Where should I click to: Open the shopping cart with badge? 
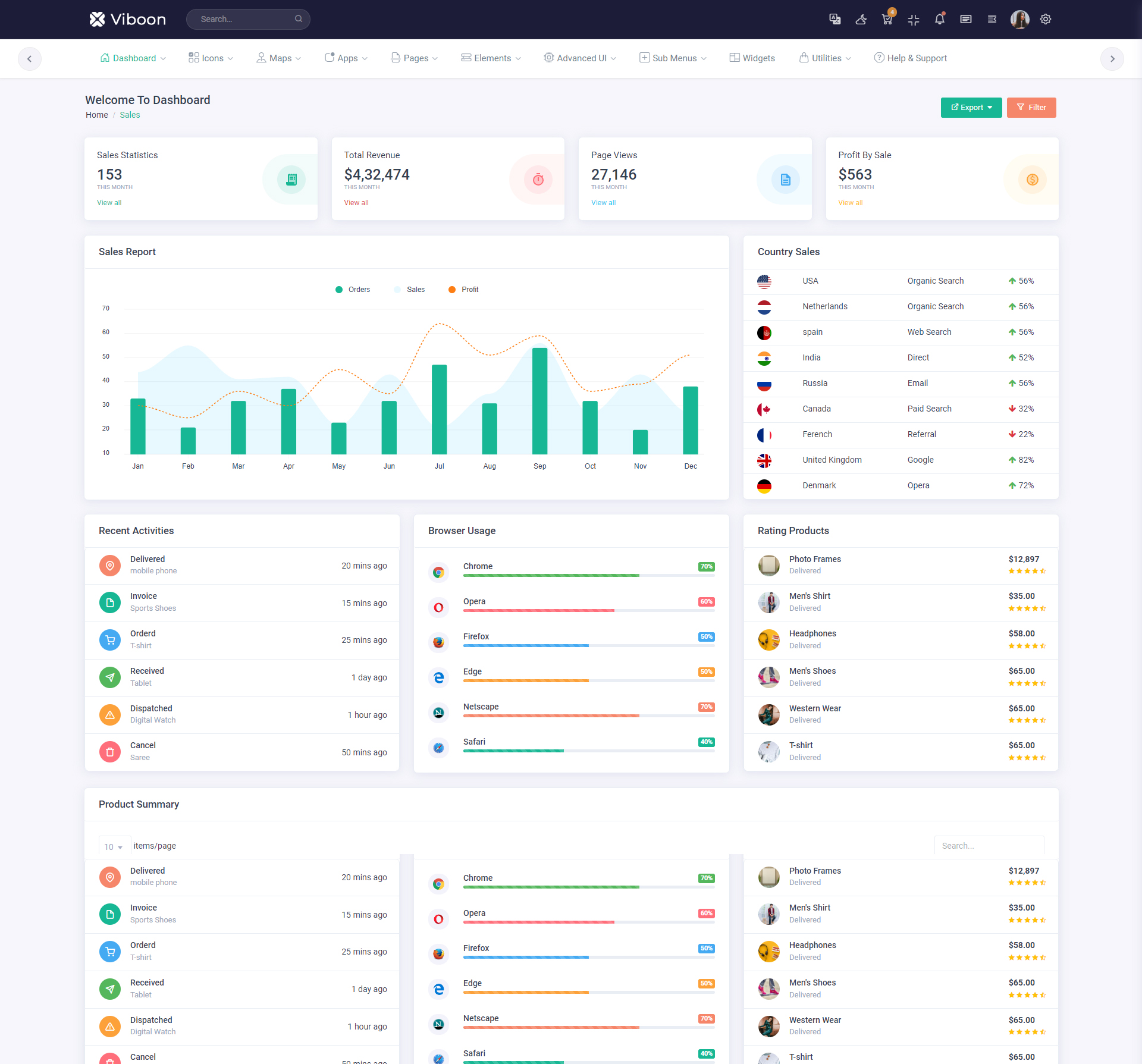pos(887,19)
